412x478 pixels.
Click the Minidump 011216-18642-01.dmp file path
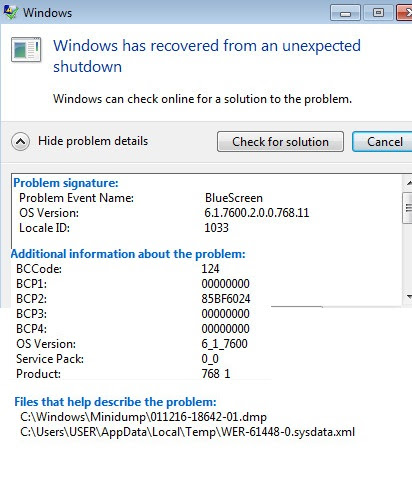point(143,417)
